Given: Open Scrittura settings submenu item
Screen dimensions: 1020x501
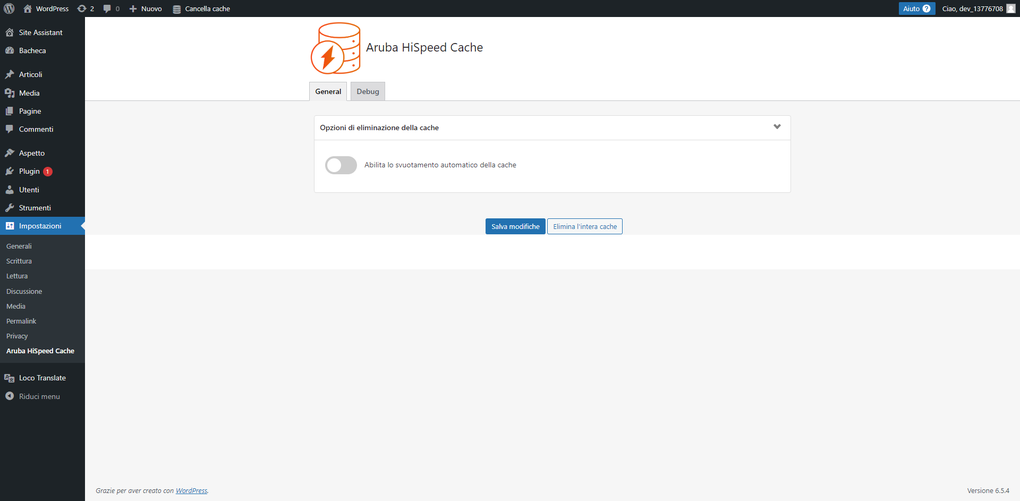Looking at the screenshot, I should point(19,261).
